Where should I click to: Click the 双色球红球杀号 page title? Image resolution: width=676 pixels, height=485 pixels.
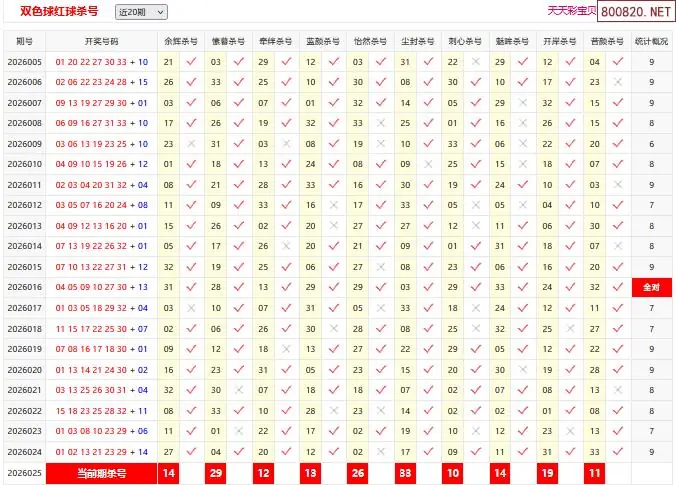pos(59,12)
